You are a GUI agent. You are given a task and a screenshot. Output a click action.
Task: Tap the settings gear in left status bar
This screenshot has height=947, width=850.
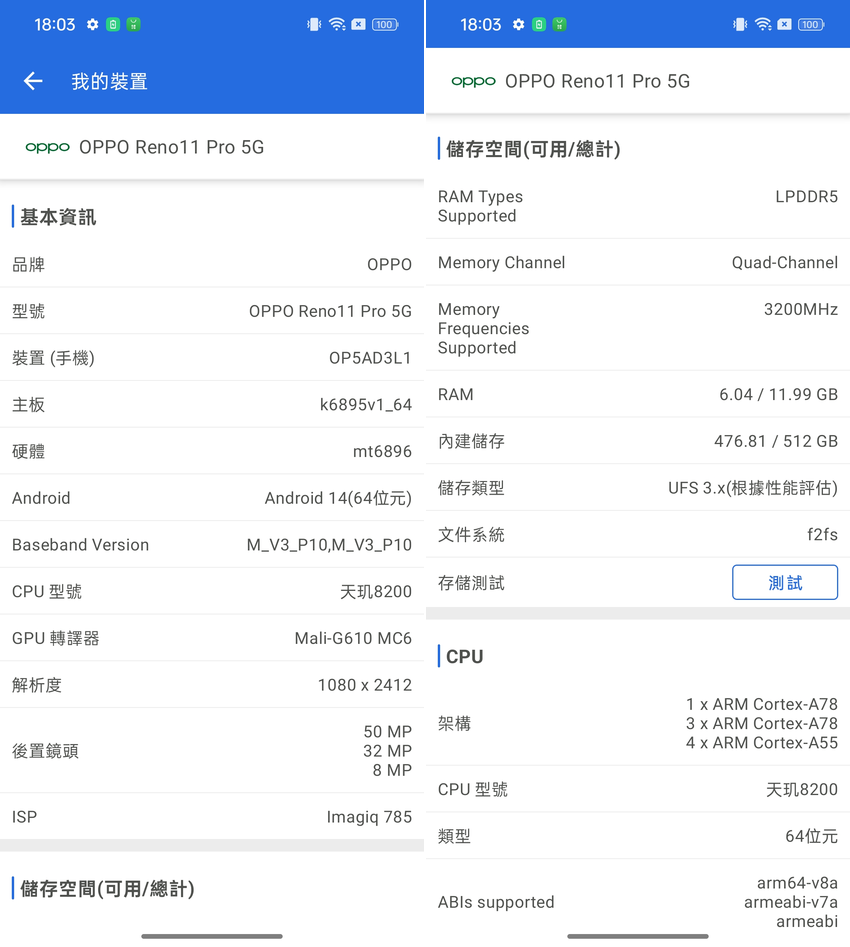pyautogui.click(x=92, y=25)
